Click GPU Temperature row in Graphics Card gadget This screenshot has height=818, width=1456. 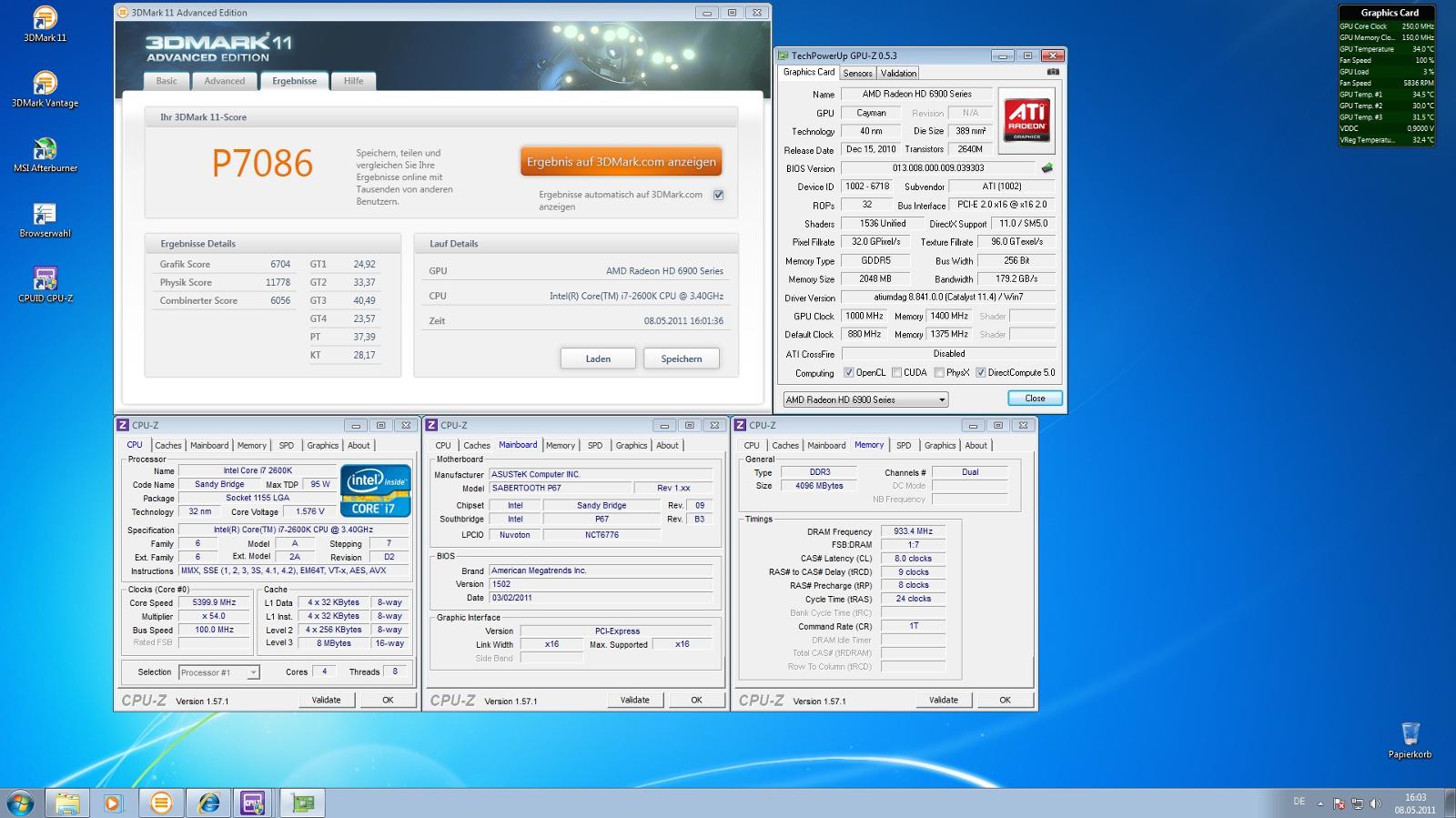pos(1386,49)
